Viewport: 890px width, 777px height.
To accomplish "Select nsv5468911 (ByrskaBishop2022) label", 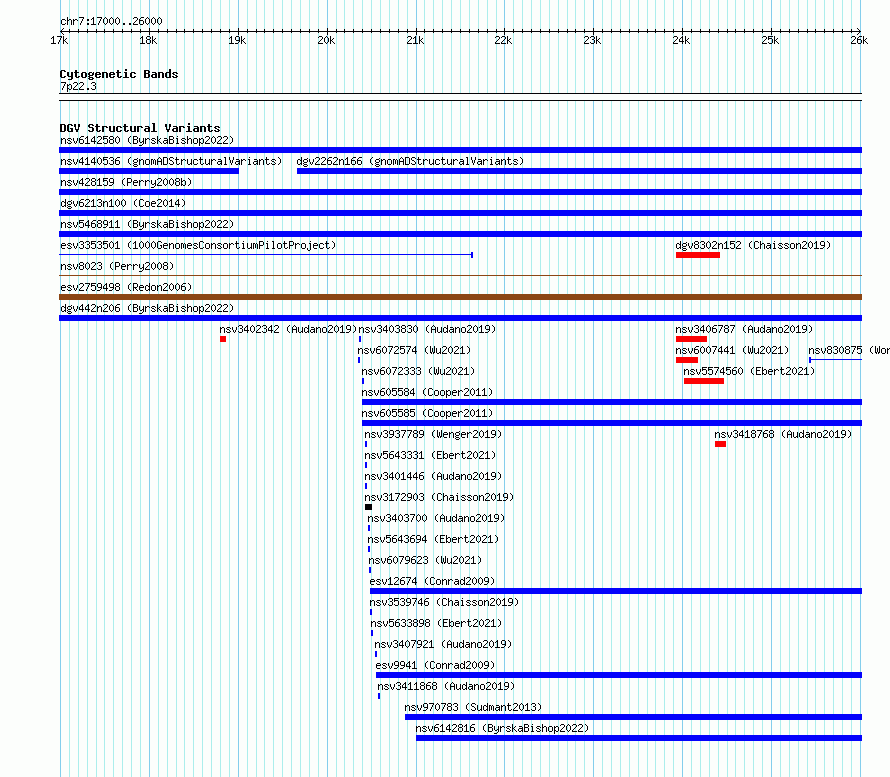I will tap(147, 224).
